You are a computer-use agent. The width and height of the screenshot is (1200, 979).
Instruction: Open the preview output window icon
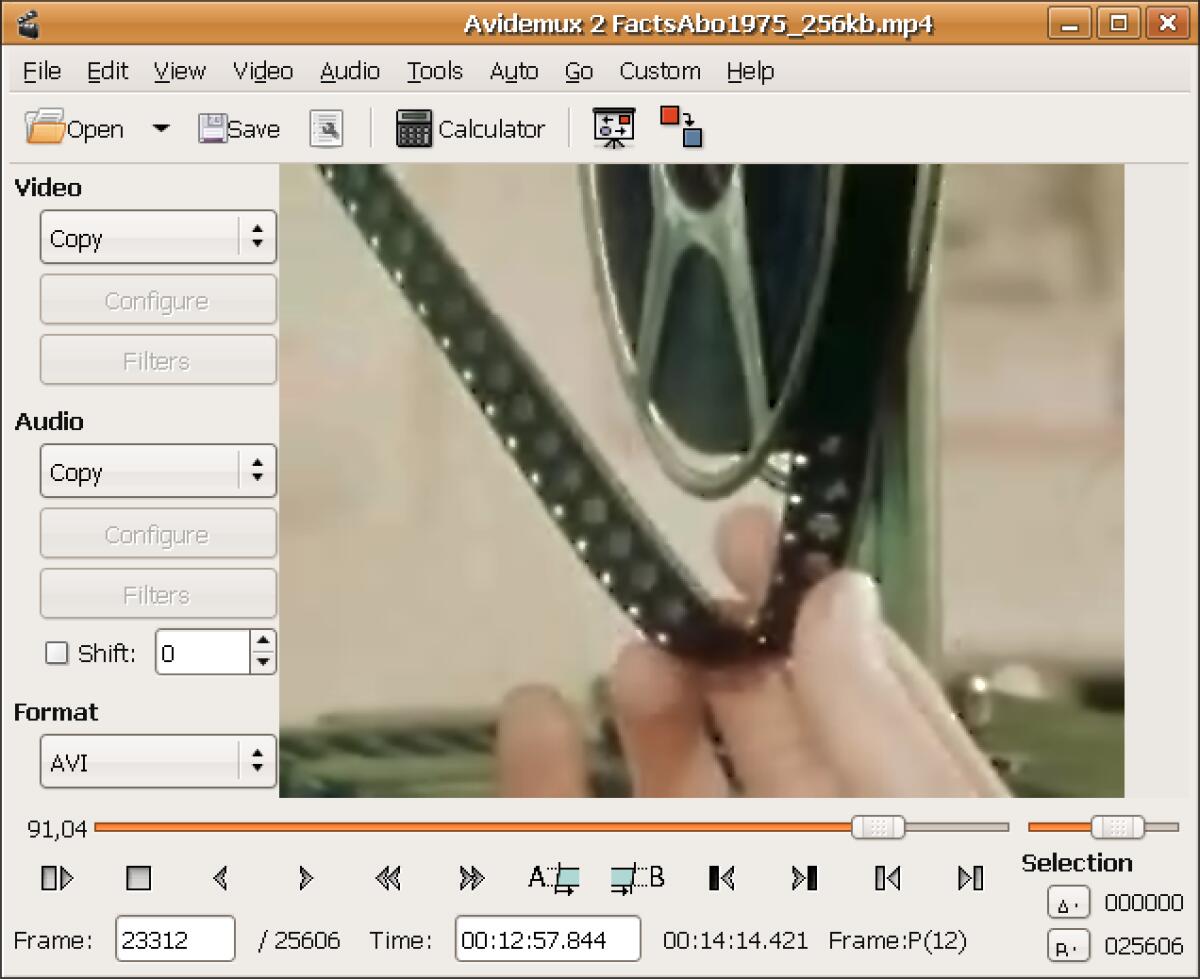tap(613, 127)
